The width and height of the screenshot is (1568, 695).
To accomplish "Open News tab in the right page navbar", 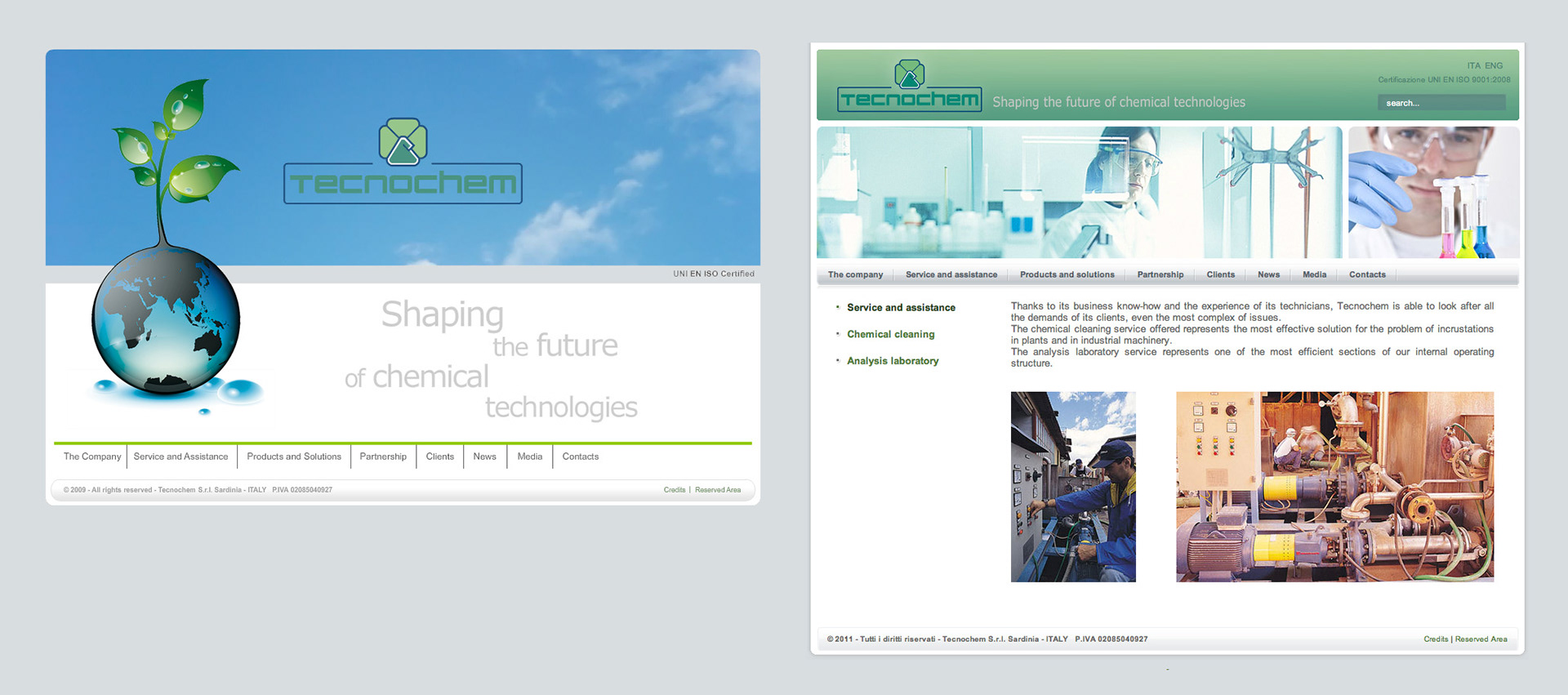I will pyautogui.click(x=1268, y=274).
